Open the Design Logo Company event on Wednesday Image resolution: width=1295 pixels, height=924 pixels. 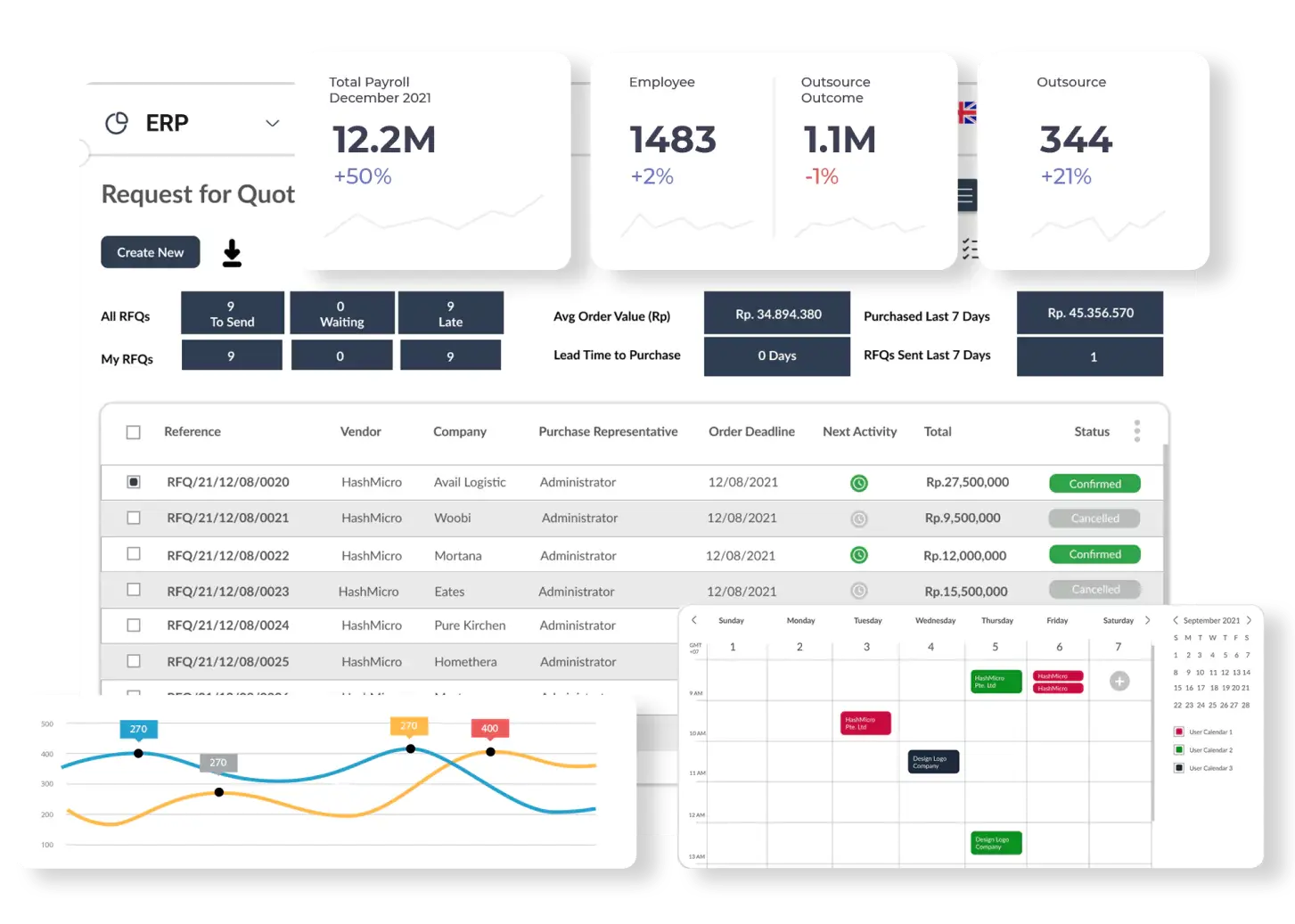(933, 762)
